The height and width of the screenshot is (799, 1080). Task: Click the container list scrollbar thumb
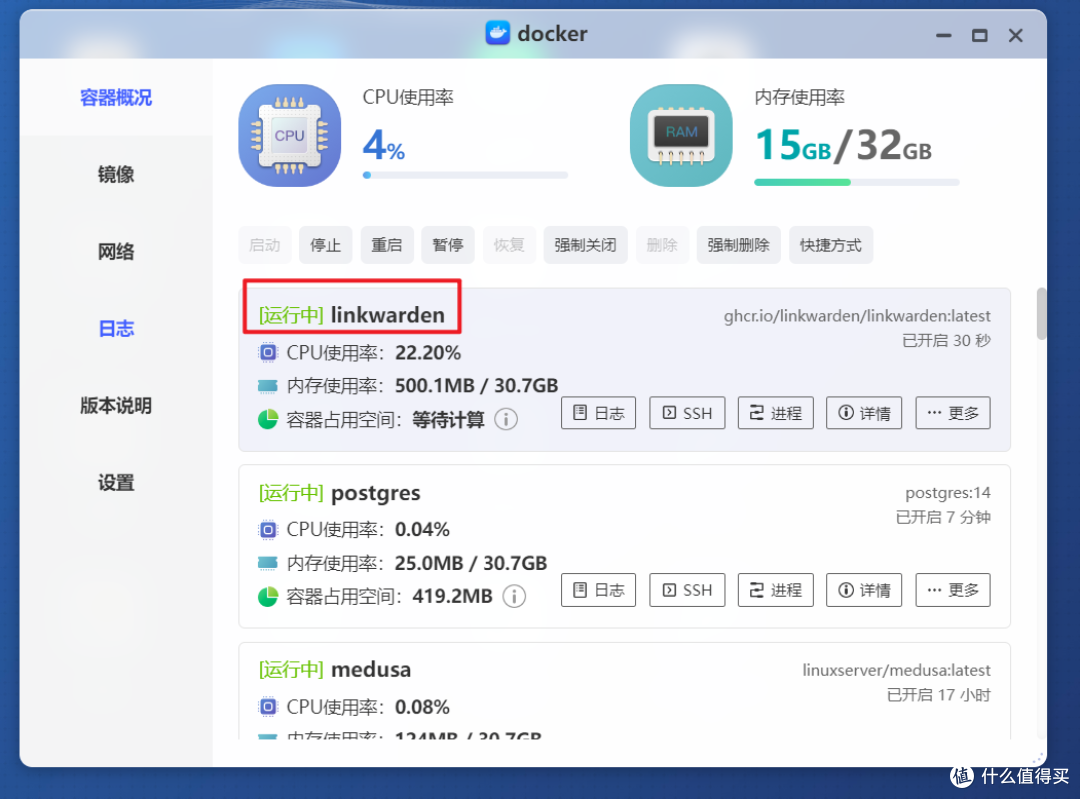point(1041,313)
